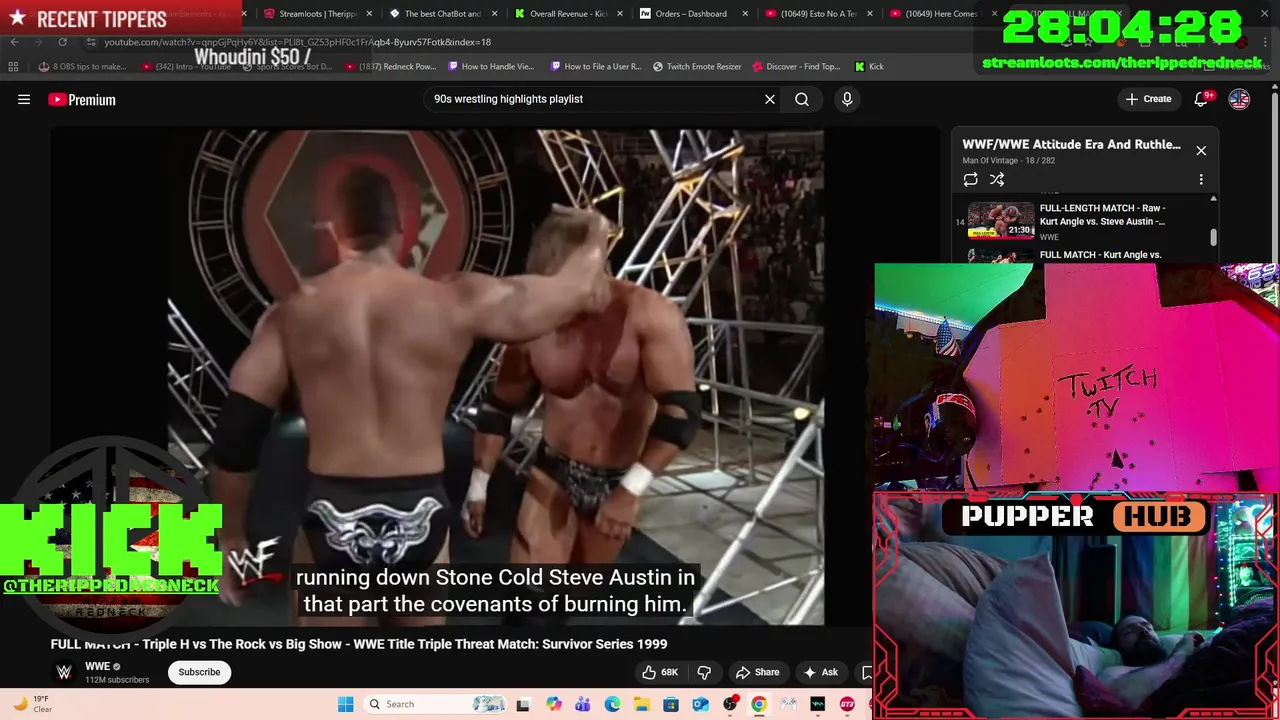Screen dimensions: 1280x720
Task: Open YouTube notifications bell
Action: pos(1202,99)
